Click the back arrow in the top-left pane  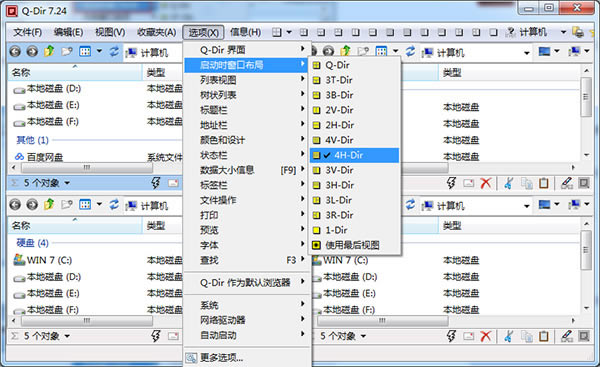(x=15, y=51)
